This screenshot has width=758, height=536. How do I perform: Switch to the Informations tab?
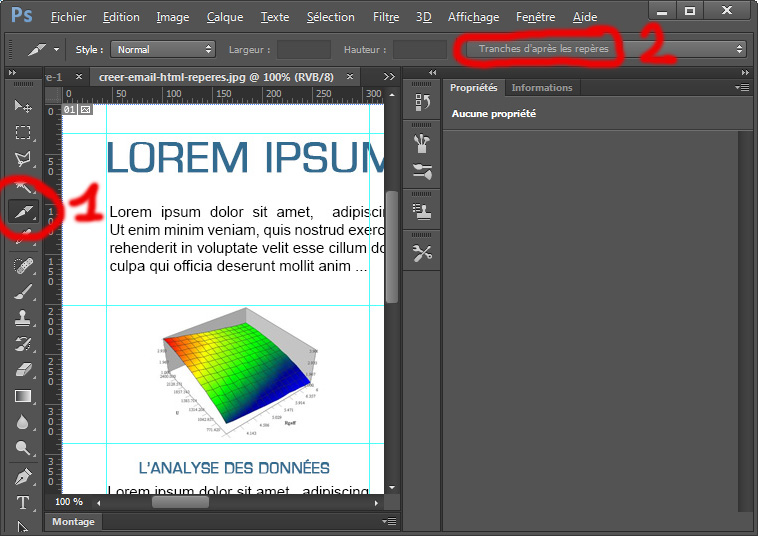tap(542, 87)
